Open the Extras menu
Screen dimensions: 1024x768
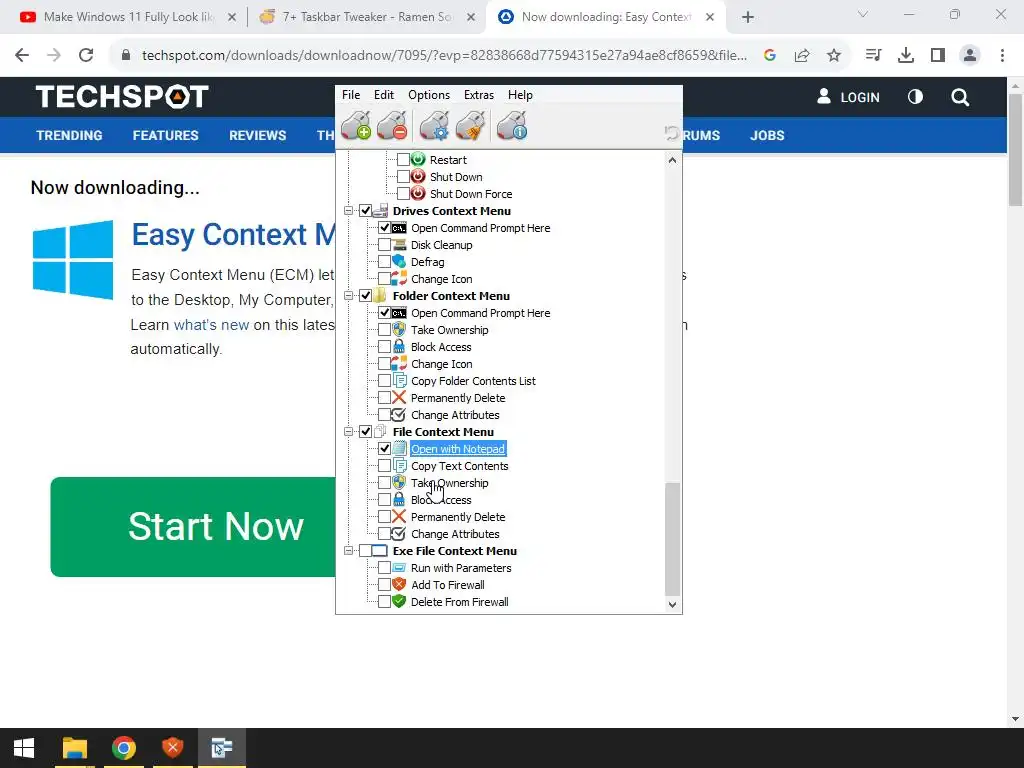[479, 95]
